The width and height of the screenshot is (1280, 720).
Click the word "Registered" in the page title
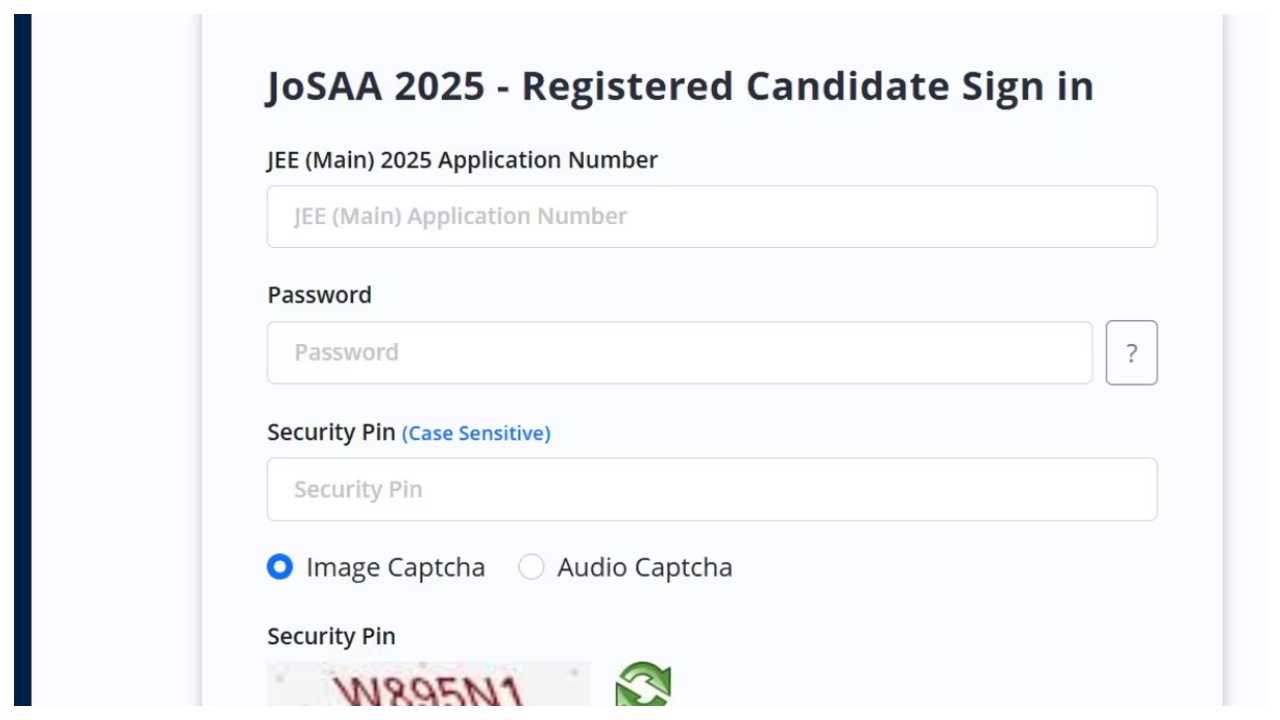pos(627,87)
